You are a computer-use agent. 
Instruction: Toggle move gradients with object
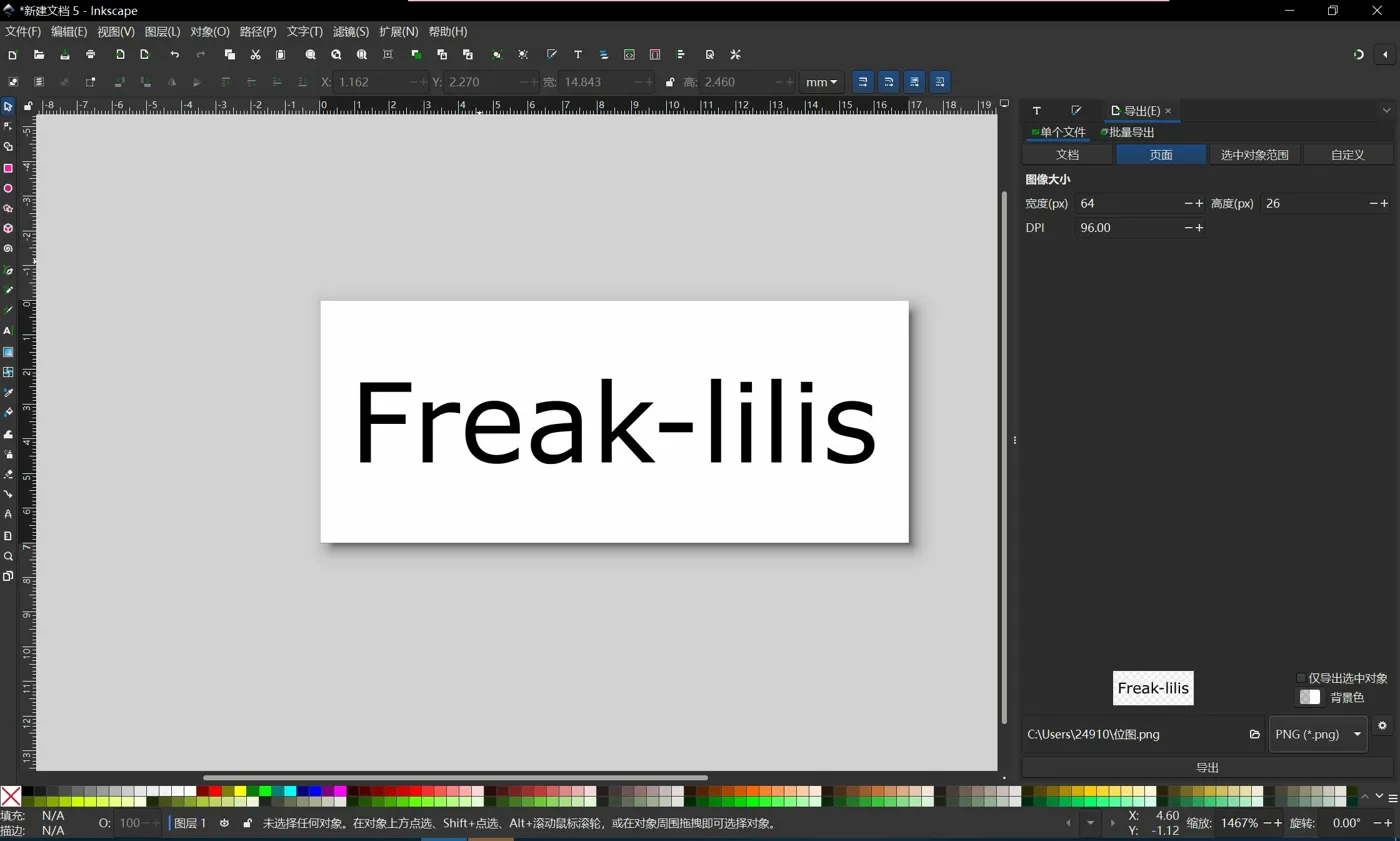914,82
